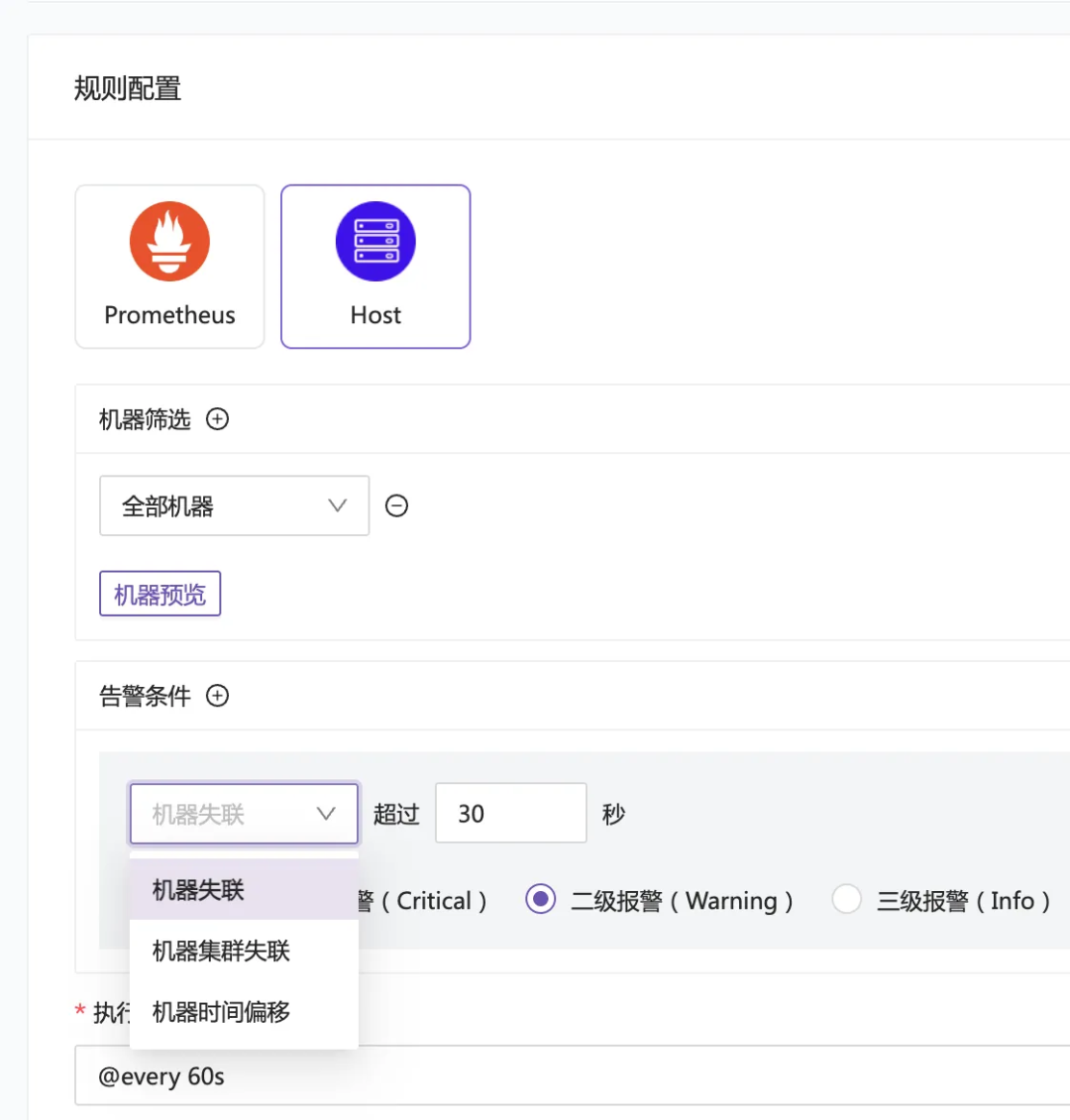This screenshot has height=1120, width=1070.
Task: Click the Host server stack icon
Action: click(374, 240)
